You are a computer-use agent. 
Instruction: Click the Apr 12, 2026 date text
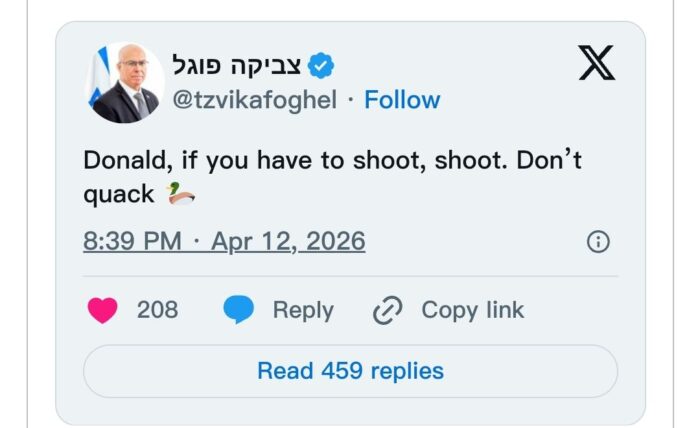(288, 241)
